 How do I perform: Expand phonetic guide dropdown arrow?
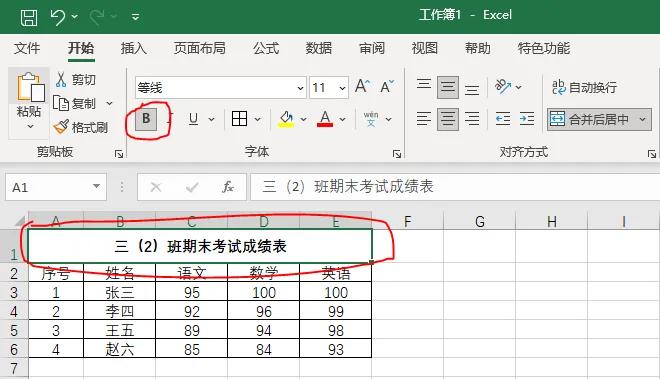point(389,120)
